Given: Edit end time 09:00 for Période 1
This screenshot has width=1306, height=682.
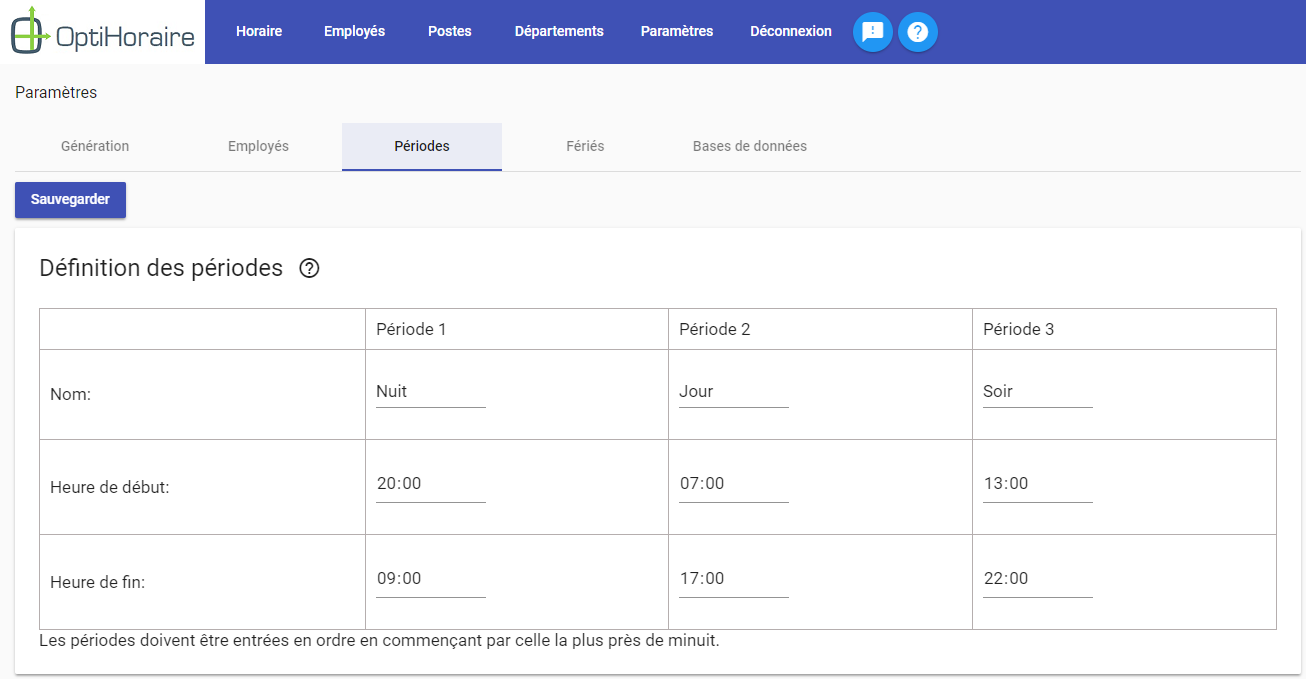Looking at the screenshot, I should coord(431,579).
